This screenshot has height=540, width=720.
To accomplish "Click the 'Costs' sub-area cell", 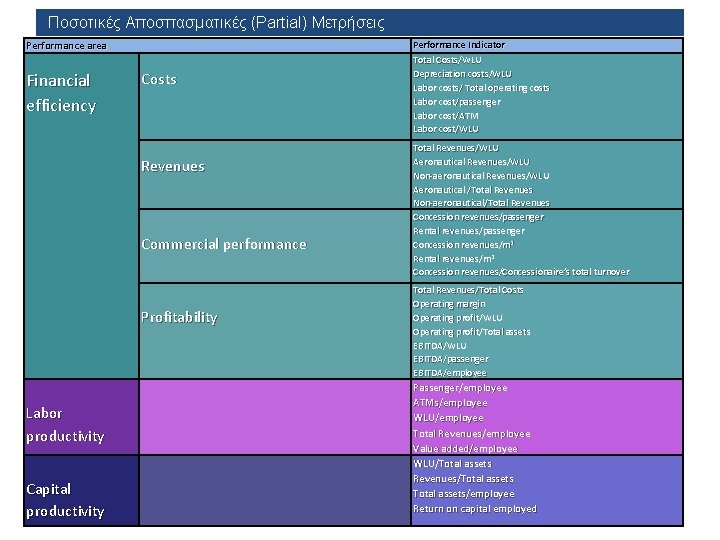I will (x=275, y=96).
